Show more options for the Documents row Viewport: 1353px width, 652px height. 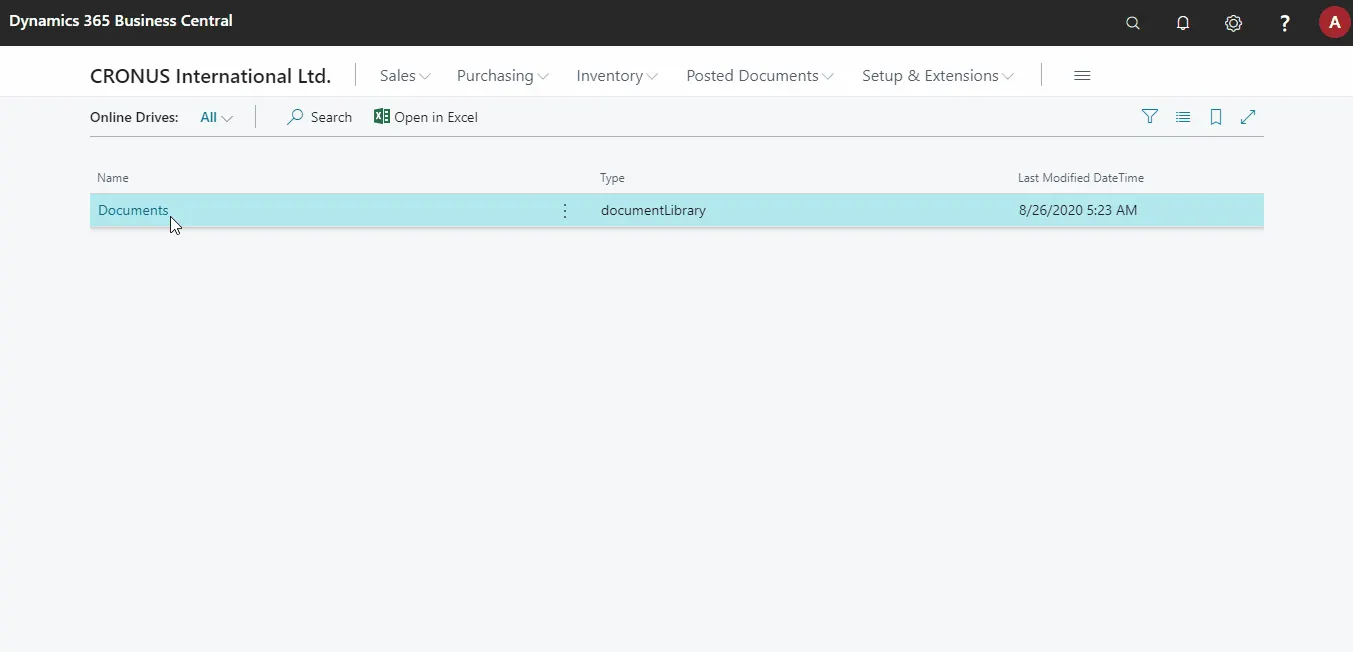[x=565, y=211]
